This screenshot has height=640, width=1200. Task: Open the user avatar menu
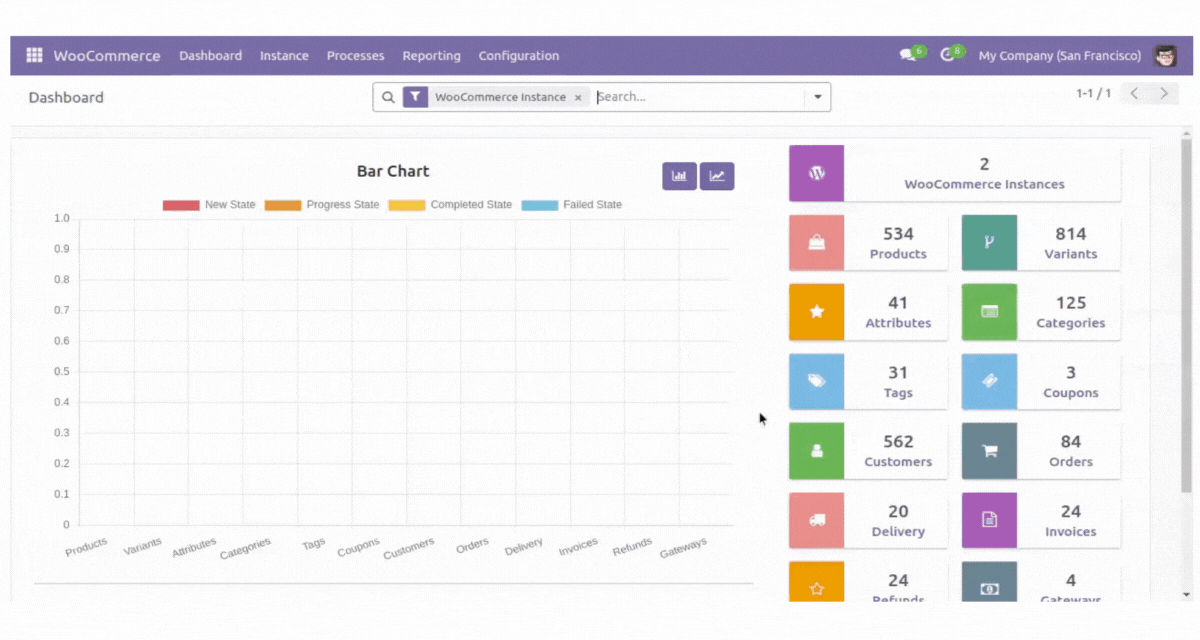1165,56
